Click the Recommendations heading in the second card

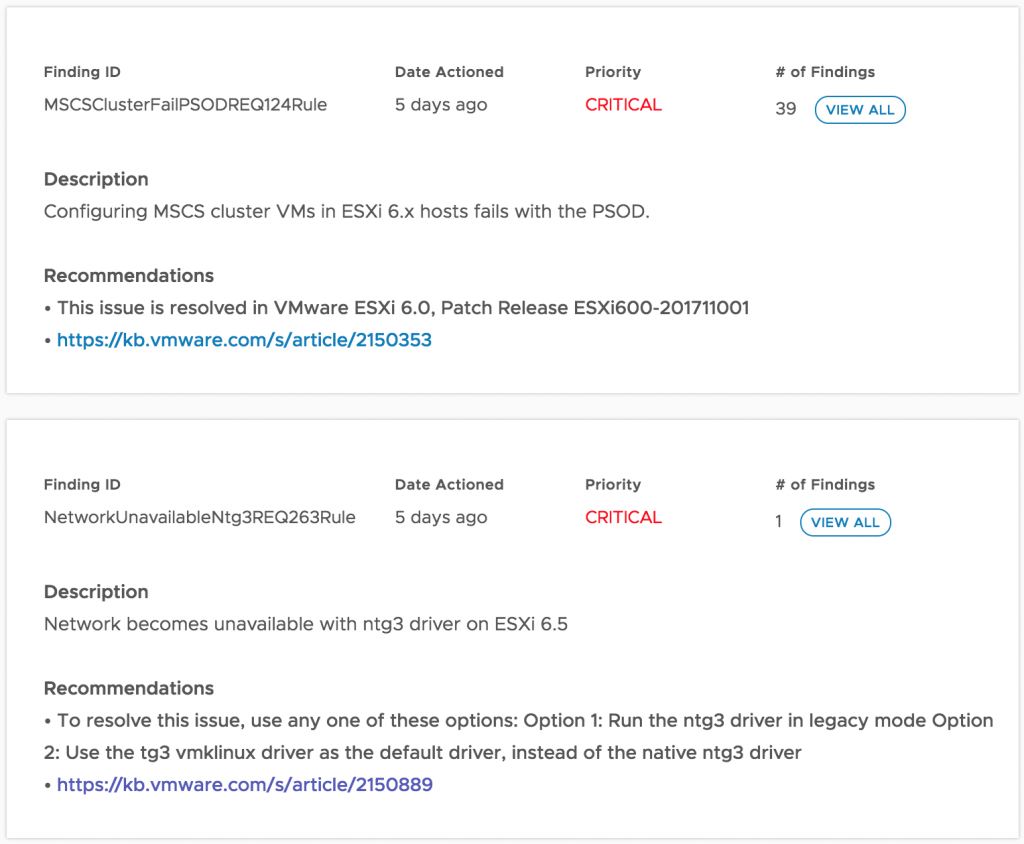click(x=129, y=689)
